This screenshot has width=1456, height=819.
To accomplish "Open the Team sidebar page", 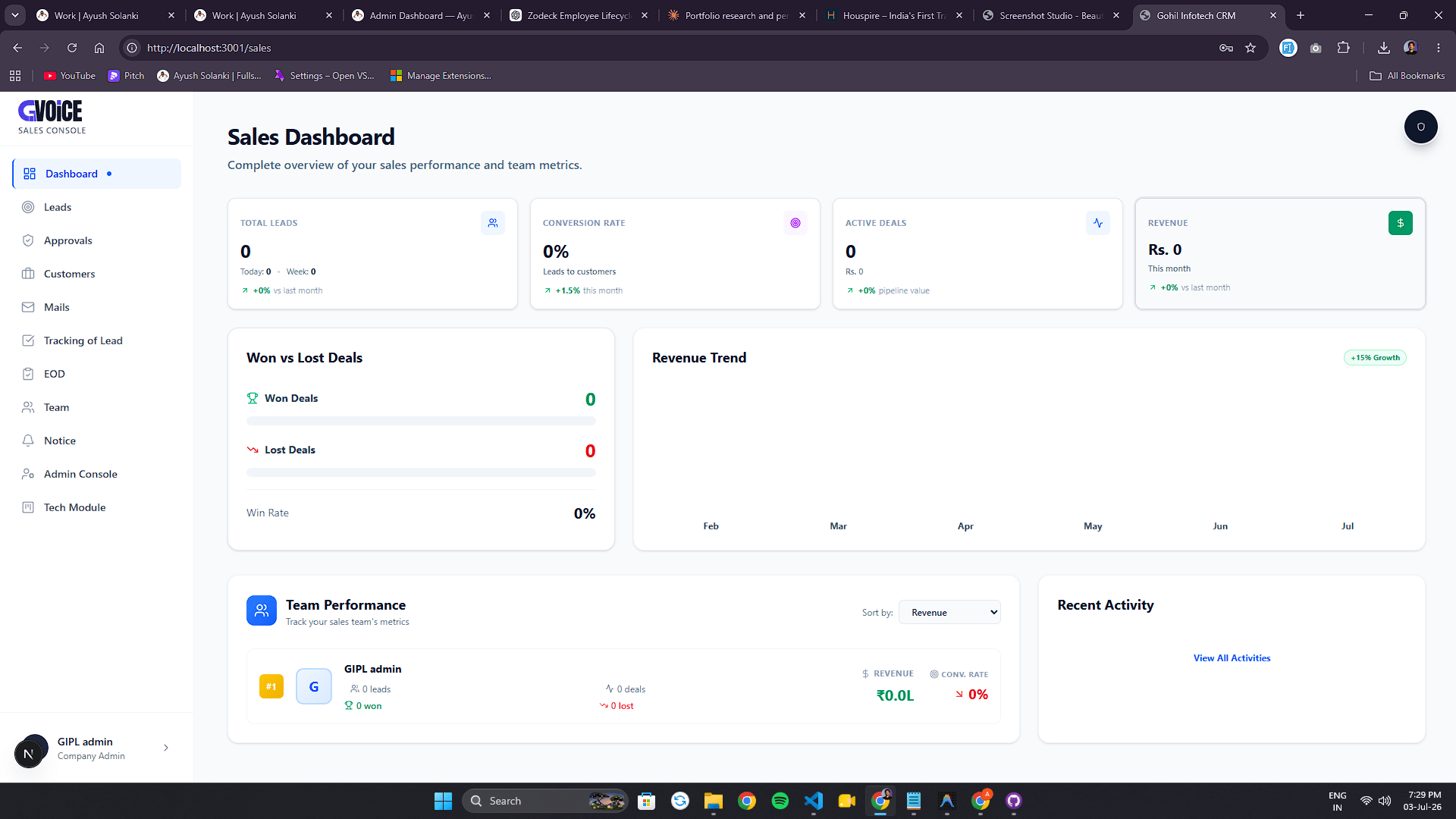I will pyautogui.click(x=97, y=407).
